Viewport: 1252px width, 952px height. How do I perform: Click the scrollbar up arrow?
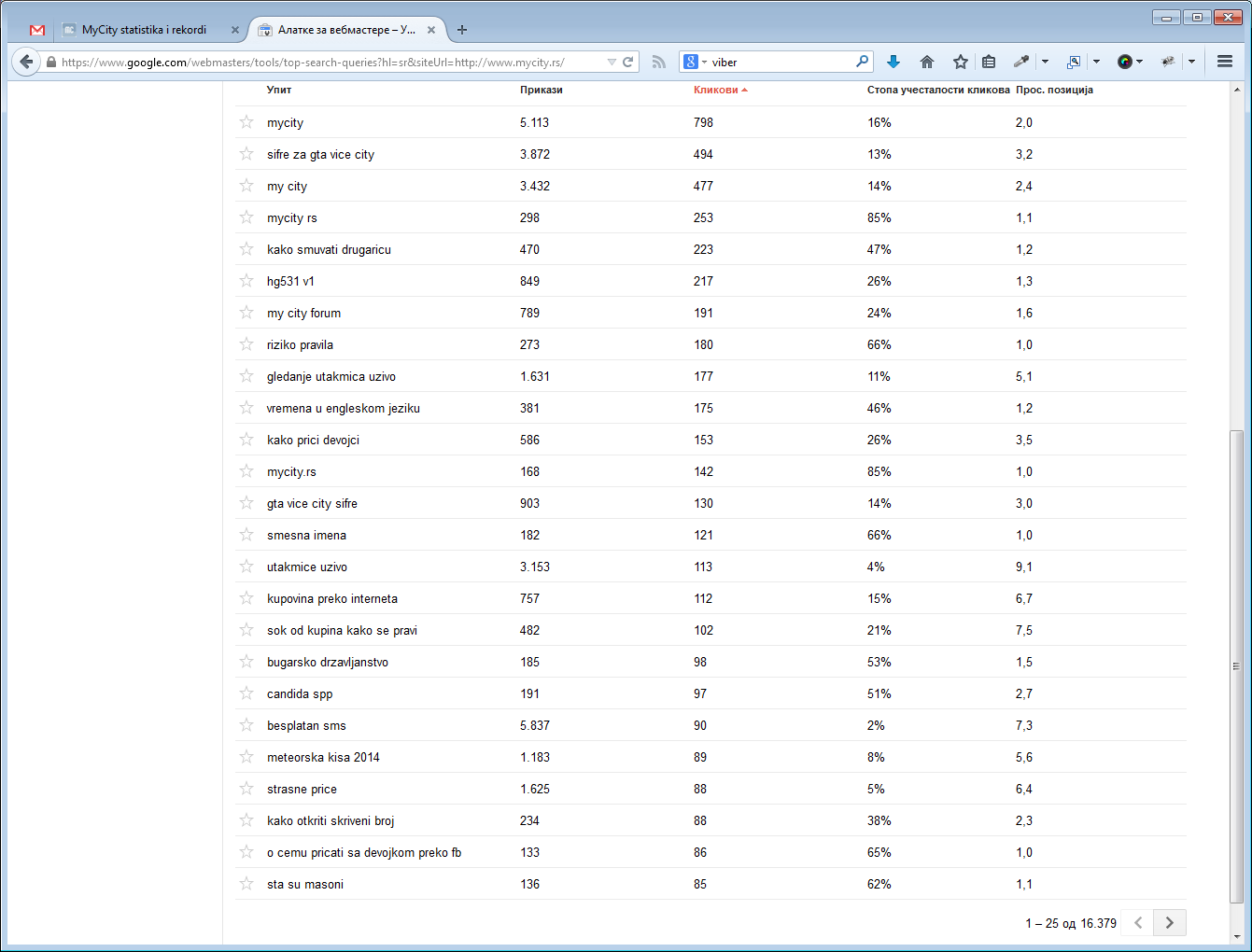[1236, 91]
